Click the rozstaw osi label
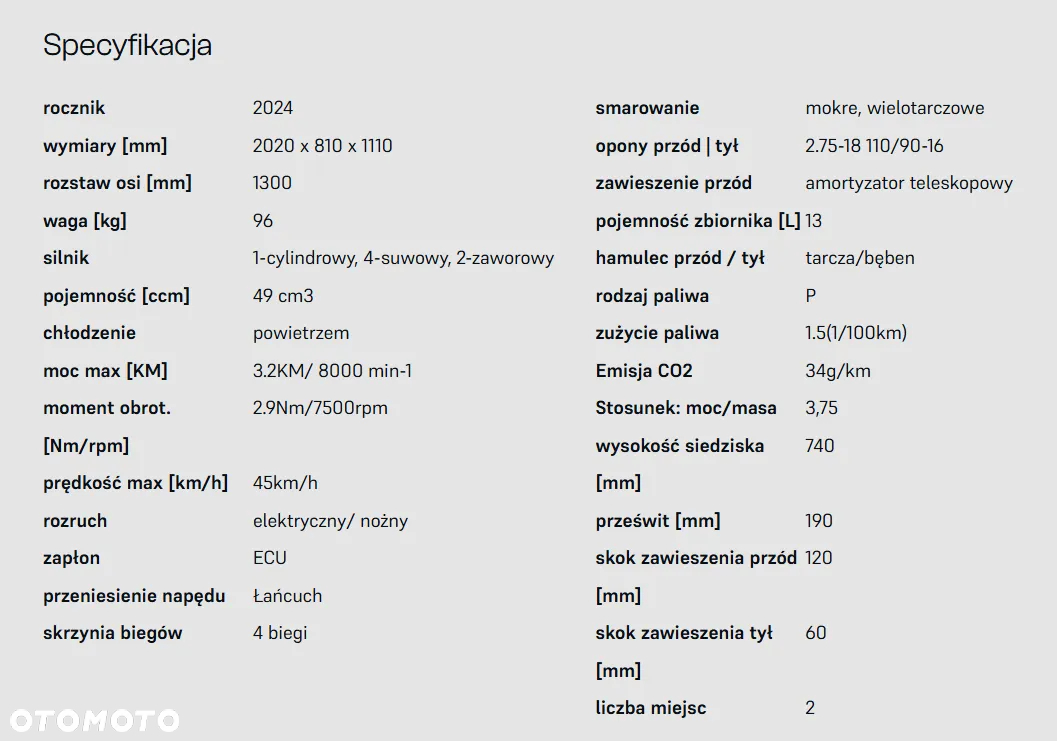 (117, 183)
